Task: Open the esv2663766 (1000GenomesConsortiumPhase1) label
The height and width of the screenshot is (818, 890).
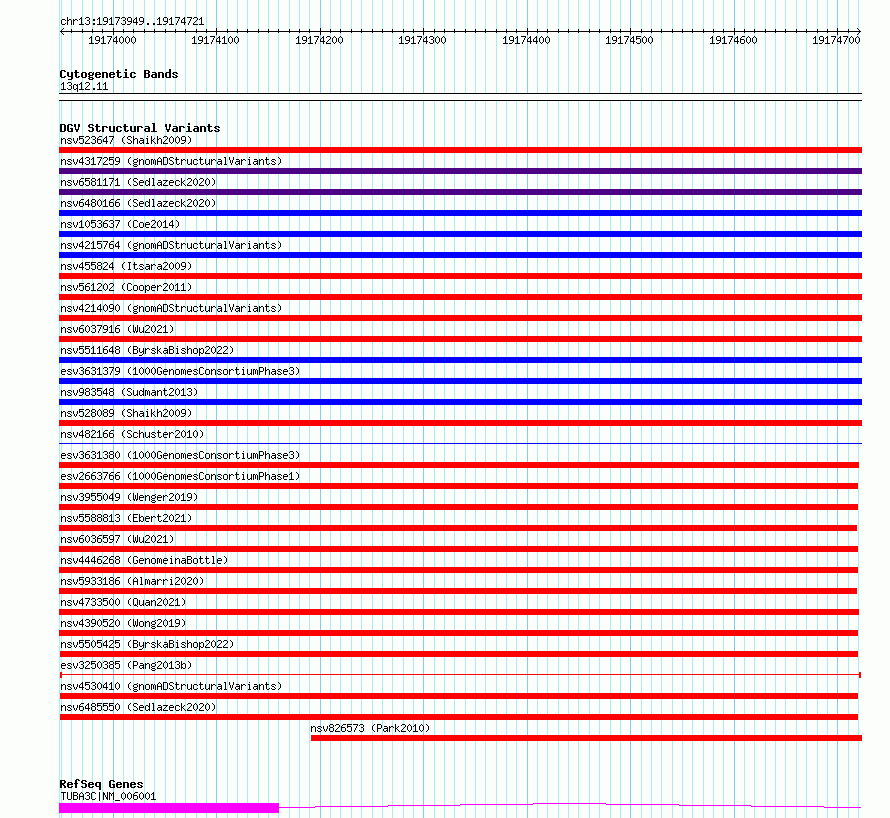Action: pyautogui.click(x=180, y=476)
